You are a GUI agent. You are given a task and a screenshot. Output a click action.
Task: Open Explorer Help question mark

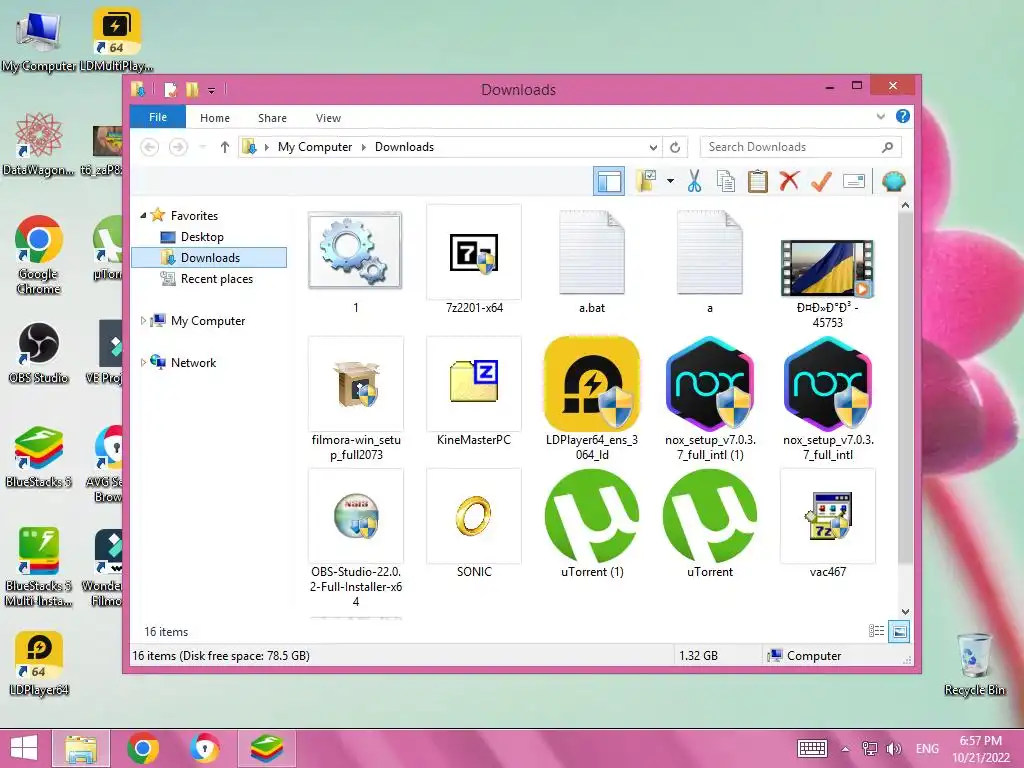[x=903, y=116]
